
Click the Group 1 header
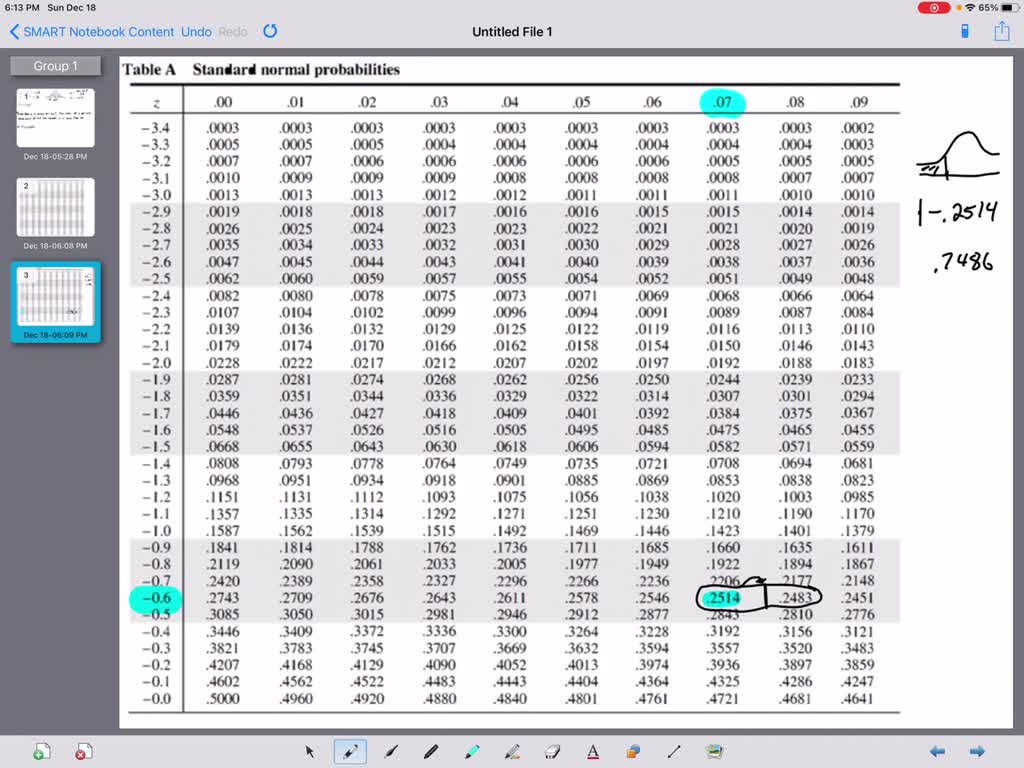pyautogui.click(x=56, y=66)
